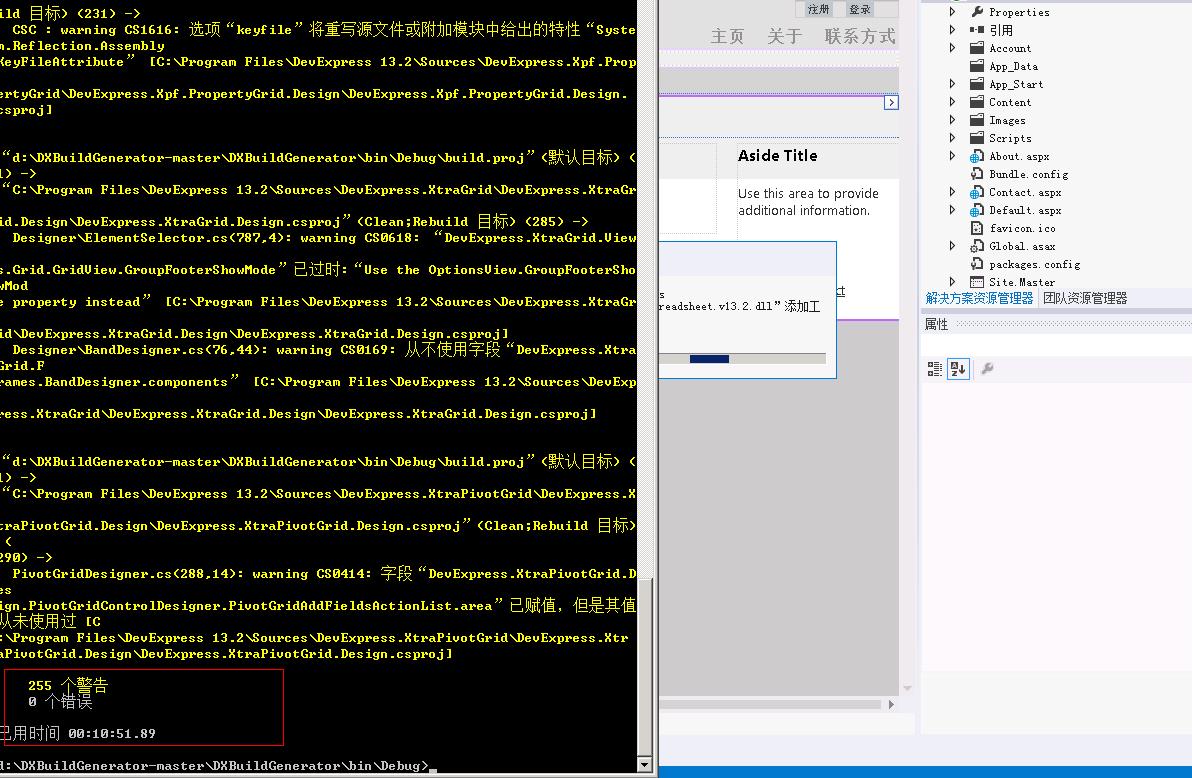This screenshot has width=1192, height=778.
Task: Expand the Site.Master node
Action: 953,282
